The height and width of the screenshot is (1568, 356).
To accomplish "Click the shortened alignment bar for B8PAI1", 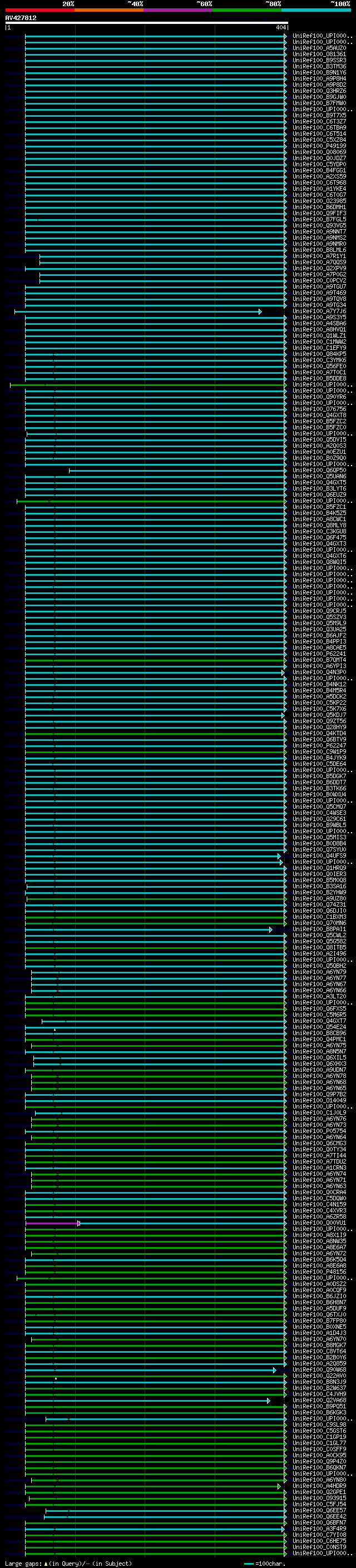I will click(149, 929).
